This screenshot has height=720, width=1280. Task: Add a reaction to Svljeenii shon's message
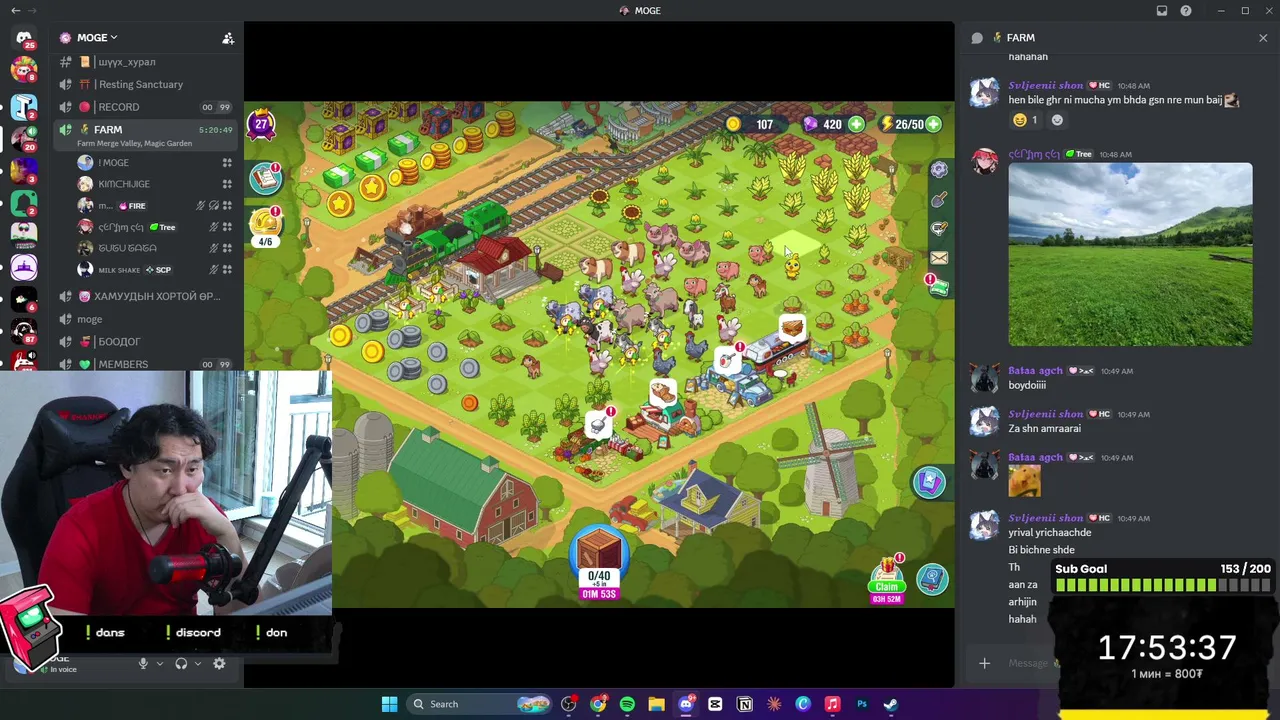pos(1057,120)
